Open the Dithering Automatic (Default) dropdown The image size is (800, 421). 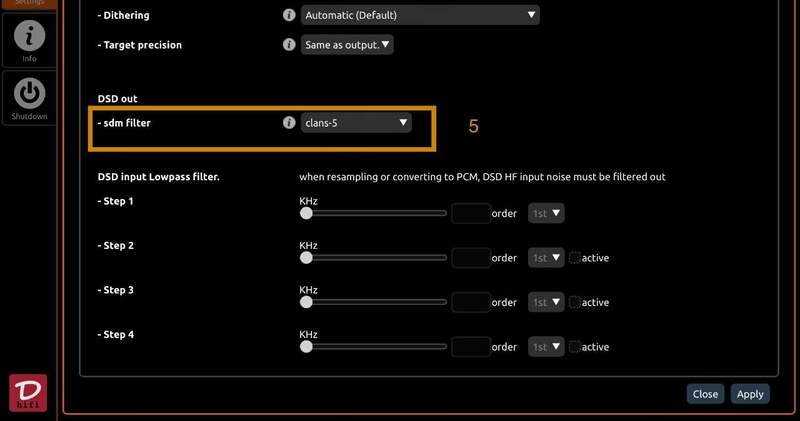pos(420,15)
